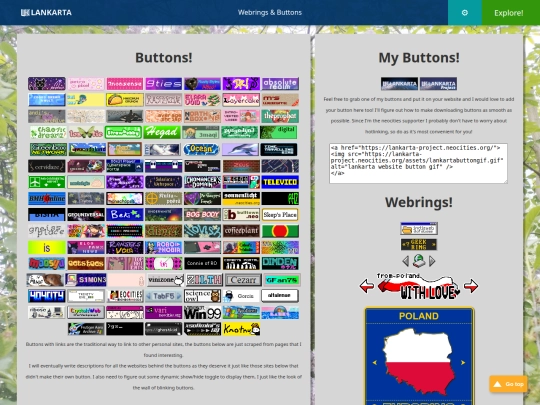Viewport: 540px width, 405px height.
Task: Open the 'Cezarr' site button
Action: (243, 280)
